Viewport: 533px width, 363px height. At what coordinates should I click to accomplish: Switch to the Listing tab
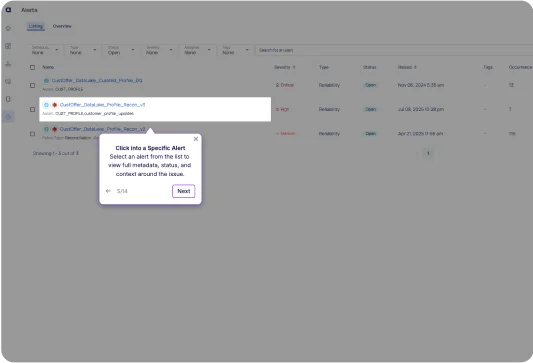[x=36, y=26]
